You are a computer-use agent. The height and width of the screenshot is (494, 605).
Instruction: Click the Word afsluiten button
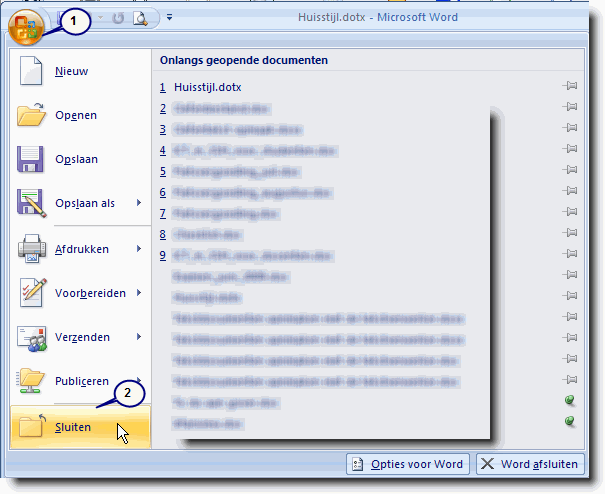coord(531,464)
